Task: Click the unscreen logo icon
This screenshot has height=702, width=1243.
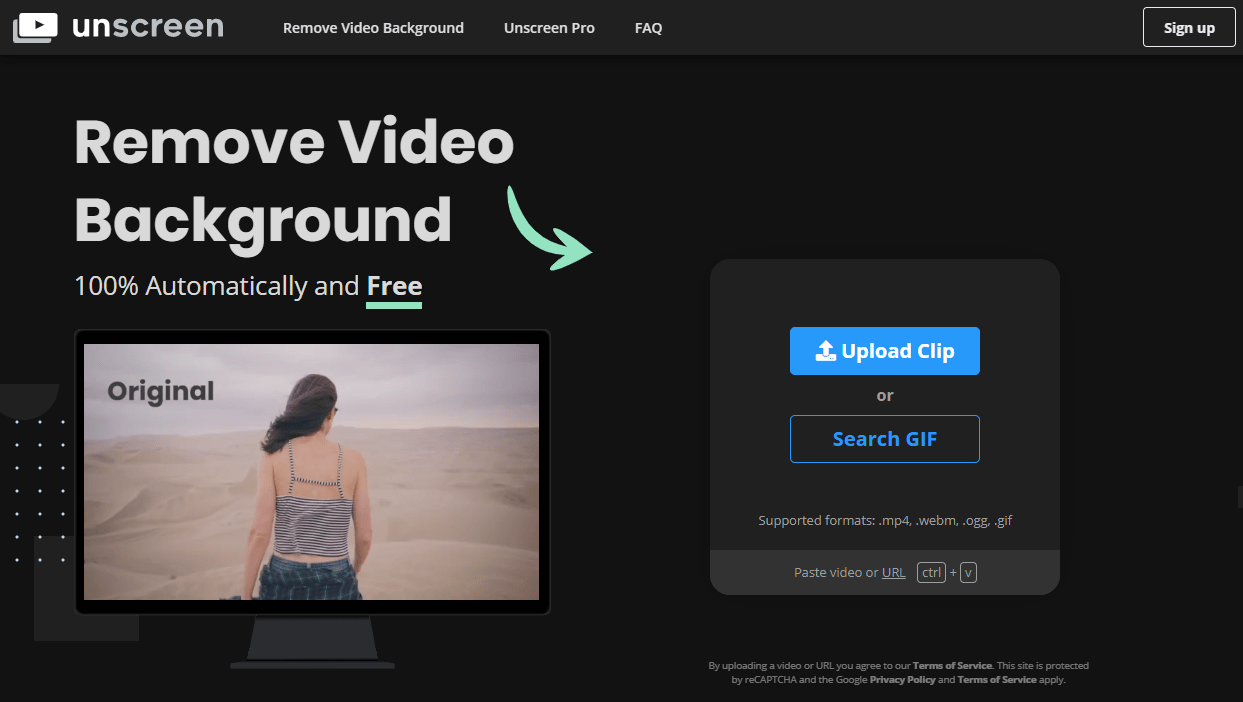Action: 35,27
